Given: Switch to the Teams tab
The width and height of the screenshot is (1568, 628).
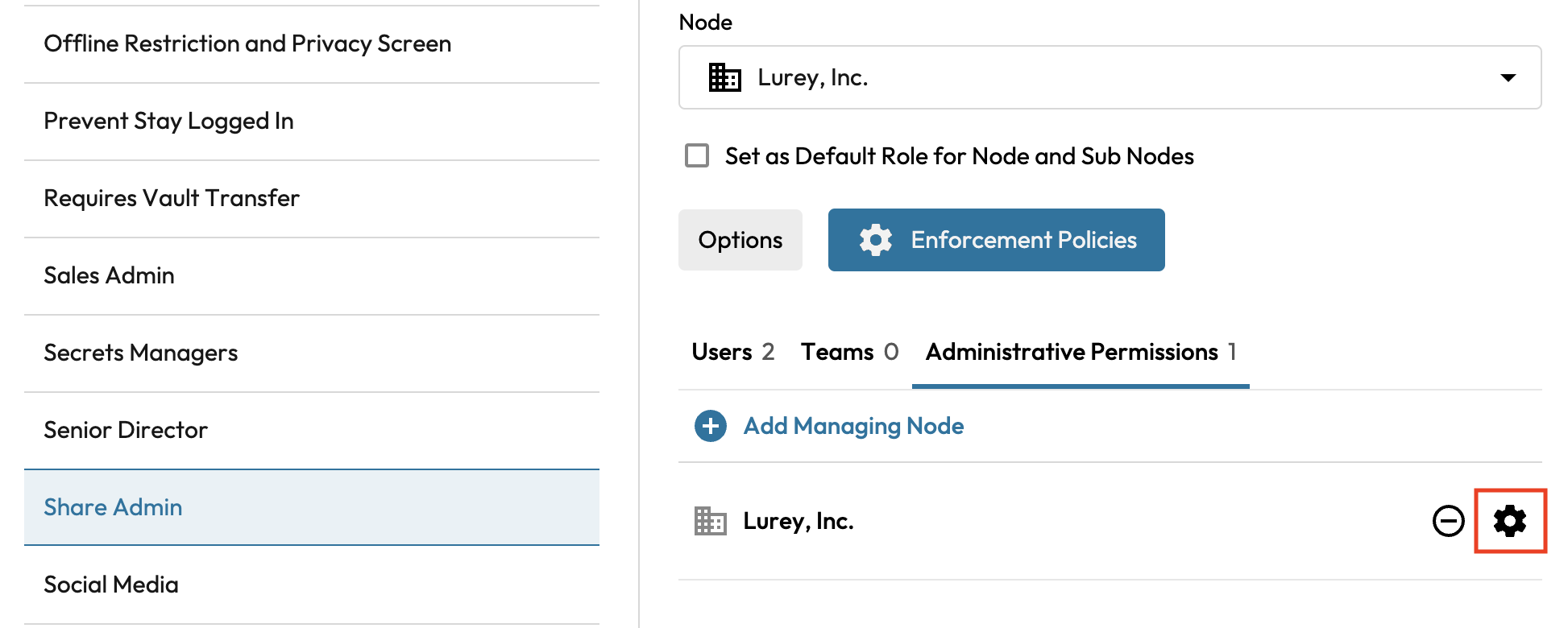Looking at the screenshot, I should click(848, 352).
